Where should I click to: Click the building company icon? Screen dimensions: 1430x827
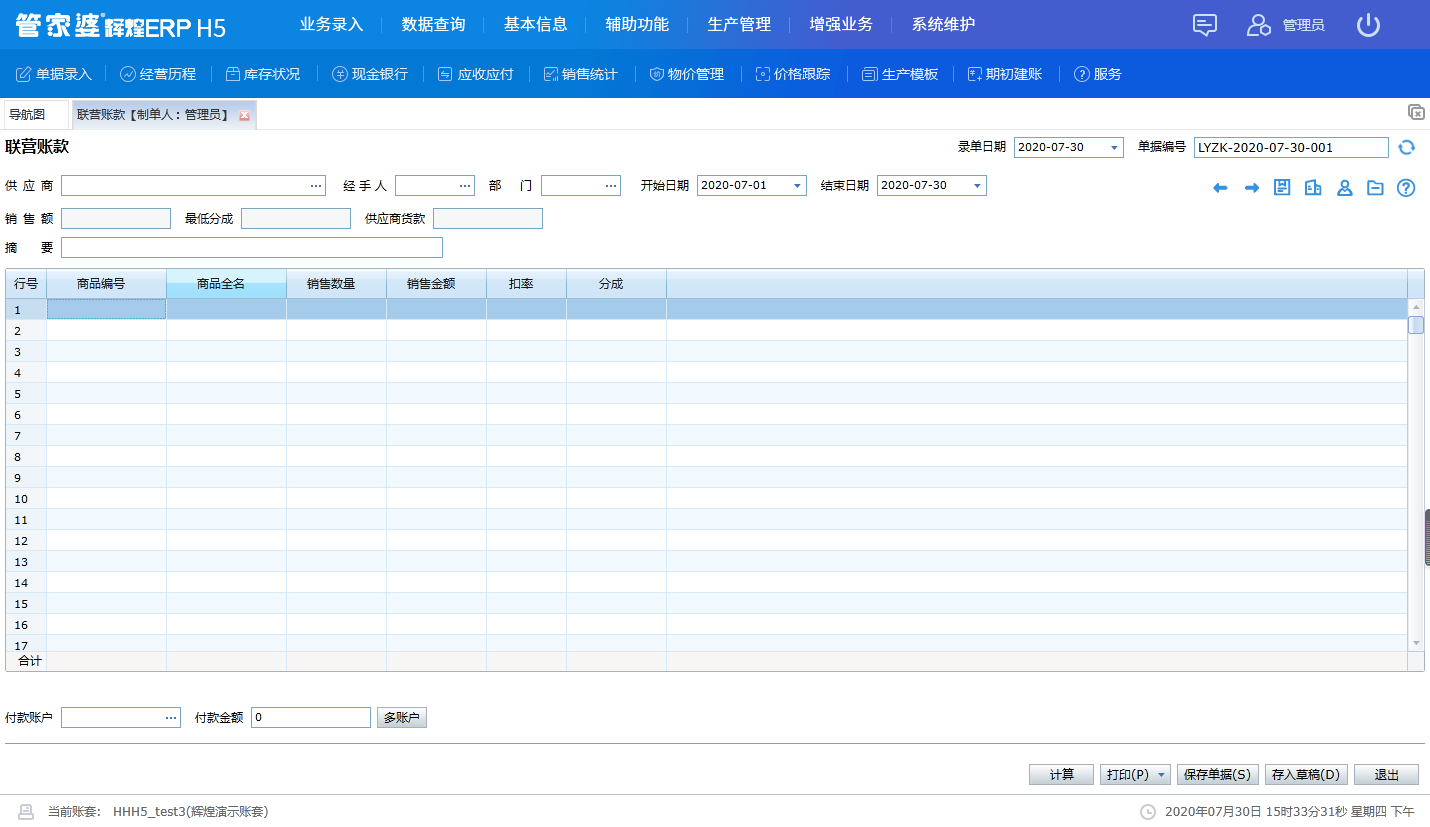click(x=1313, y=187)
